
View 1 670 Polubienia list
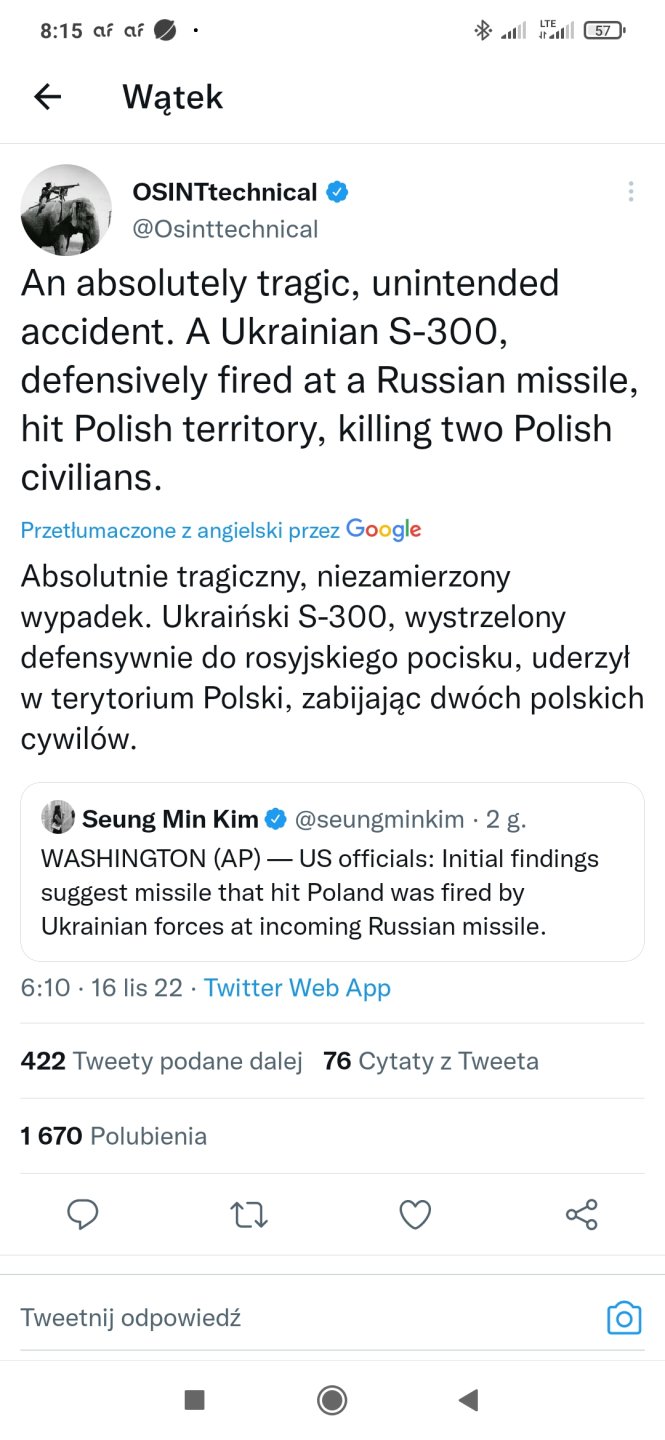click(114, 1136)
